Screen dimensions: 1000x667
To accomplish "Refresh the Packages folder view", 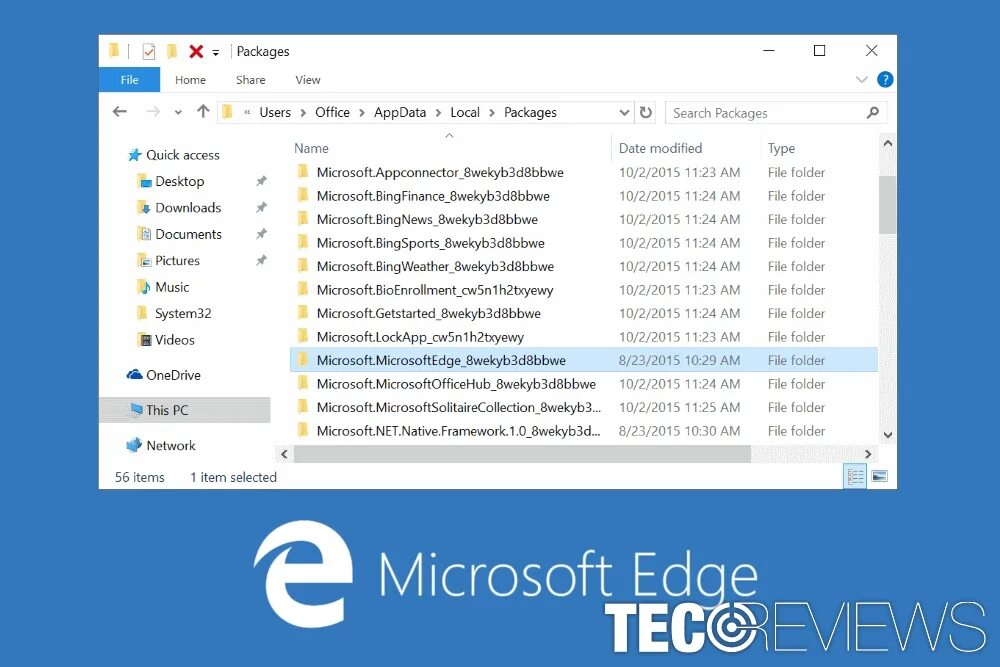I will point(646,112).
